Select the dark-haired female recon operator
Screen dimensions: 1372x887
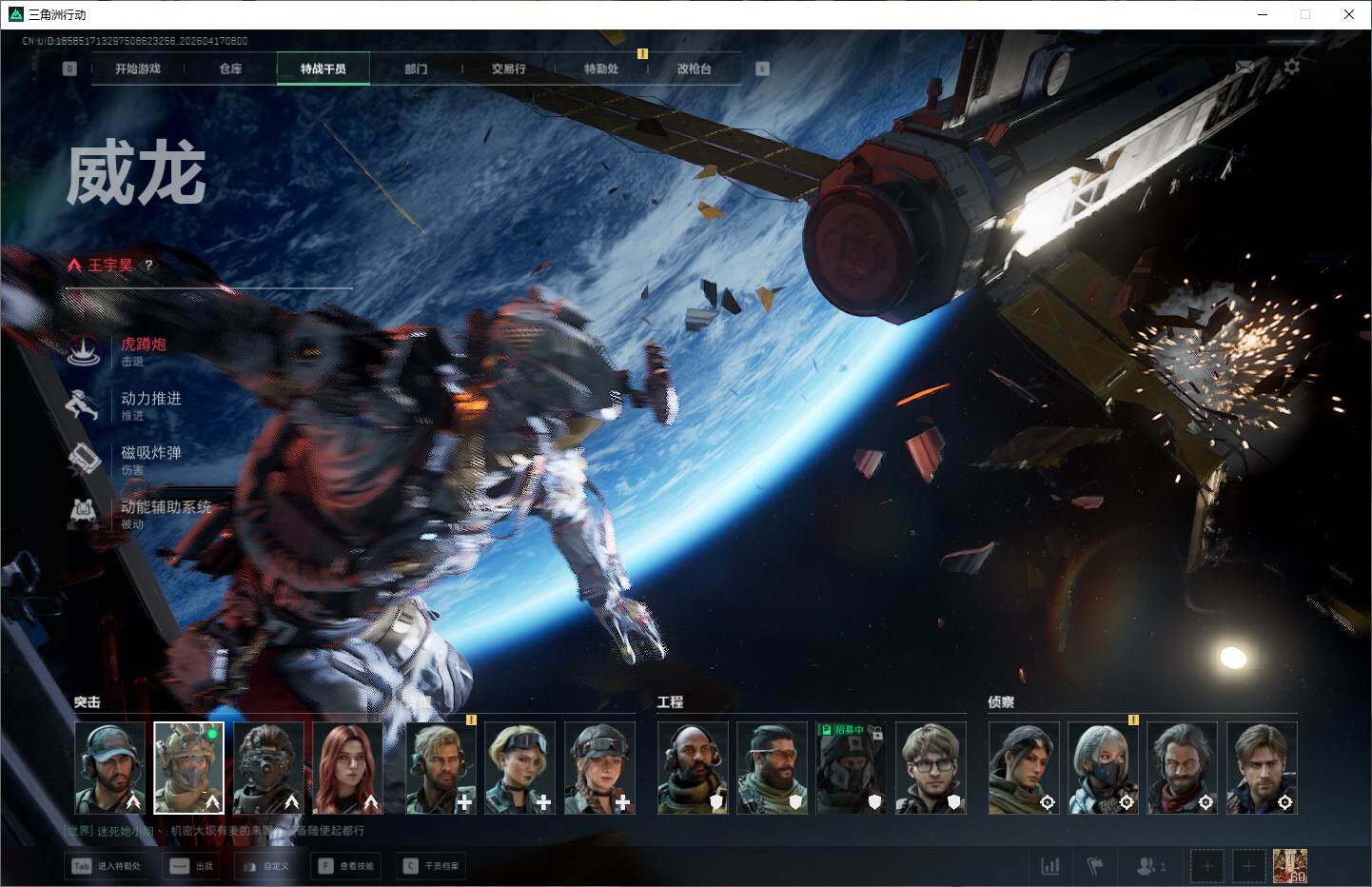(x=1024, y=768)
